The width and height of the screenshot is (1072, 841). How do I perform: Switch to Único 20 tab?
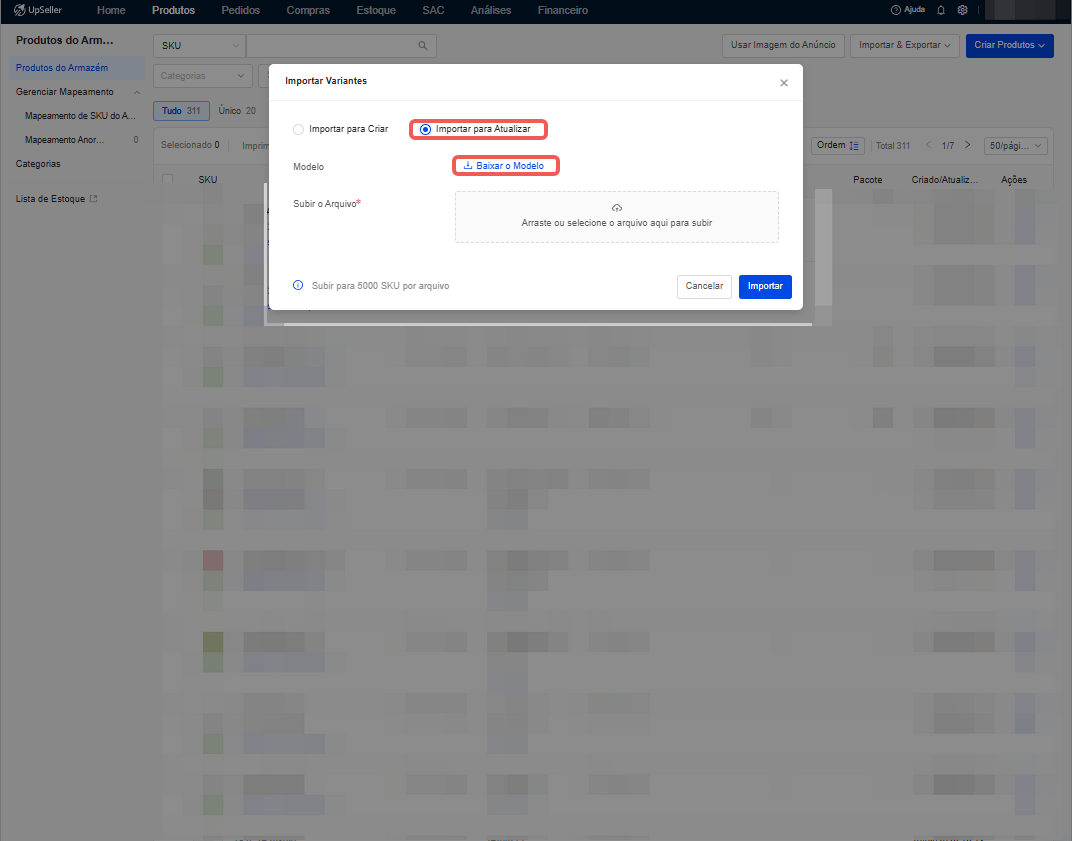[x=237, y=111]
